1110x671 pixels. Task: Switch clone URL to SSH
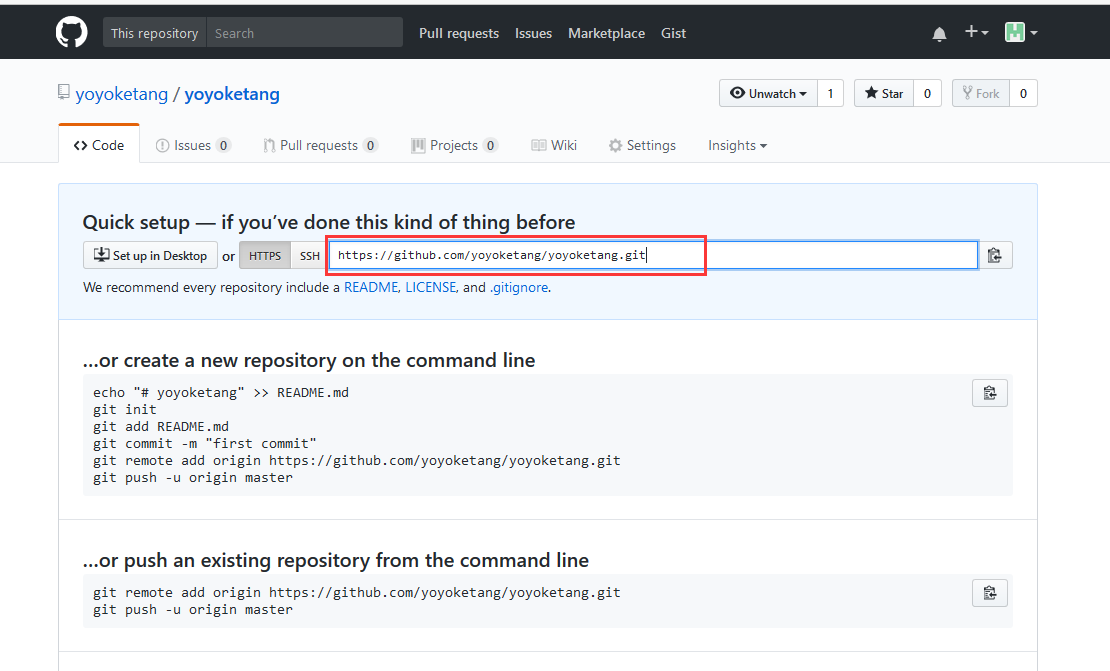pos(309,256)
